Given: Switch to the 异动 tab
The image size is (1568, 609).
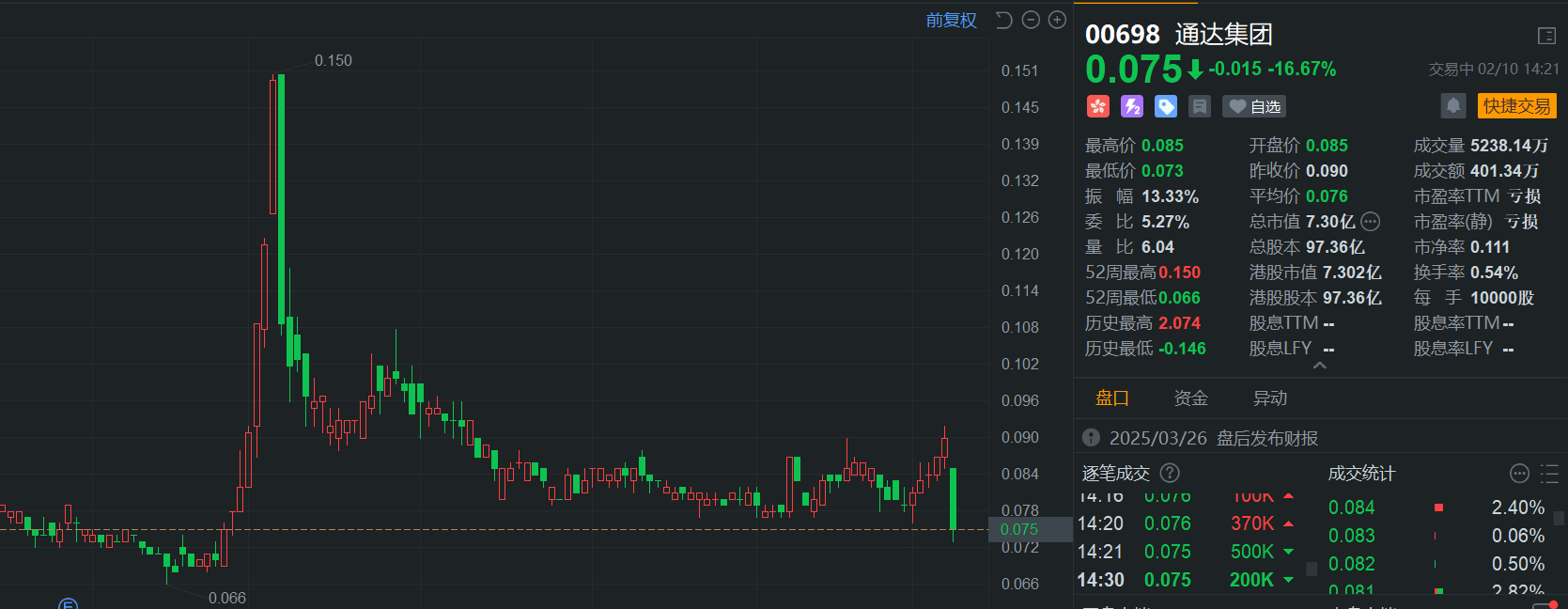Looking at the screenshot, I should pyautogui.click(x=1269, y=398).
